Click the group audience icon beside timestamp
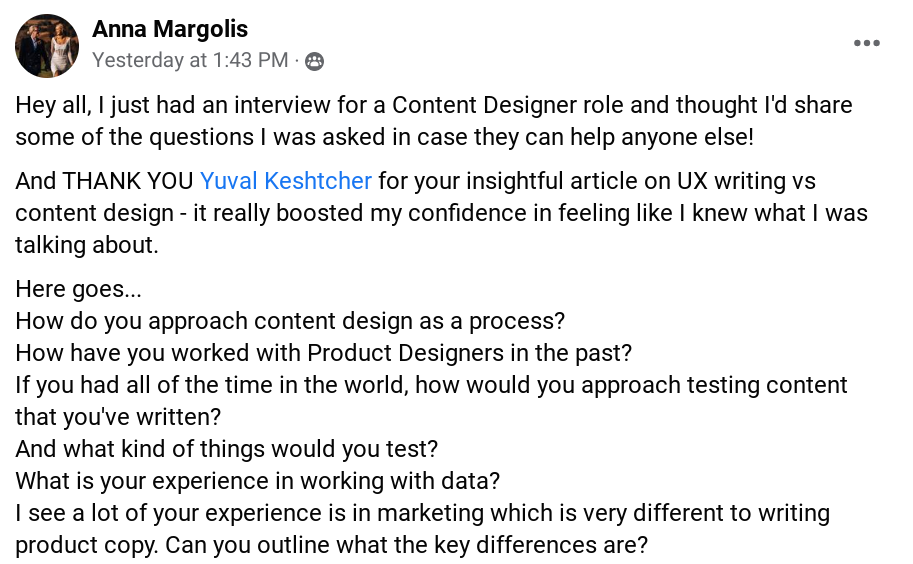913x564 pixels. tap(314, 61)
